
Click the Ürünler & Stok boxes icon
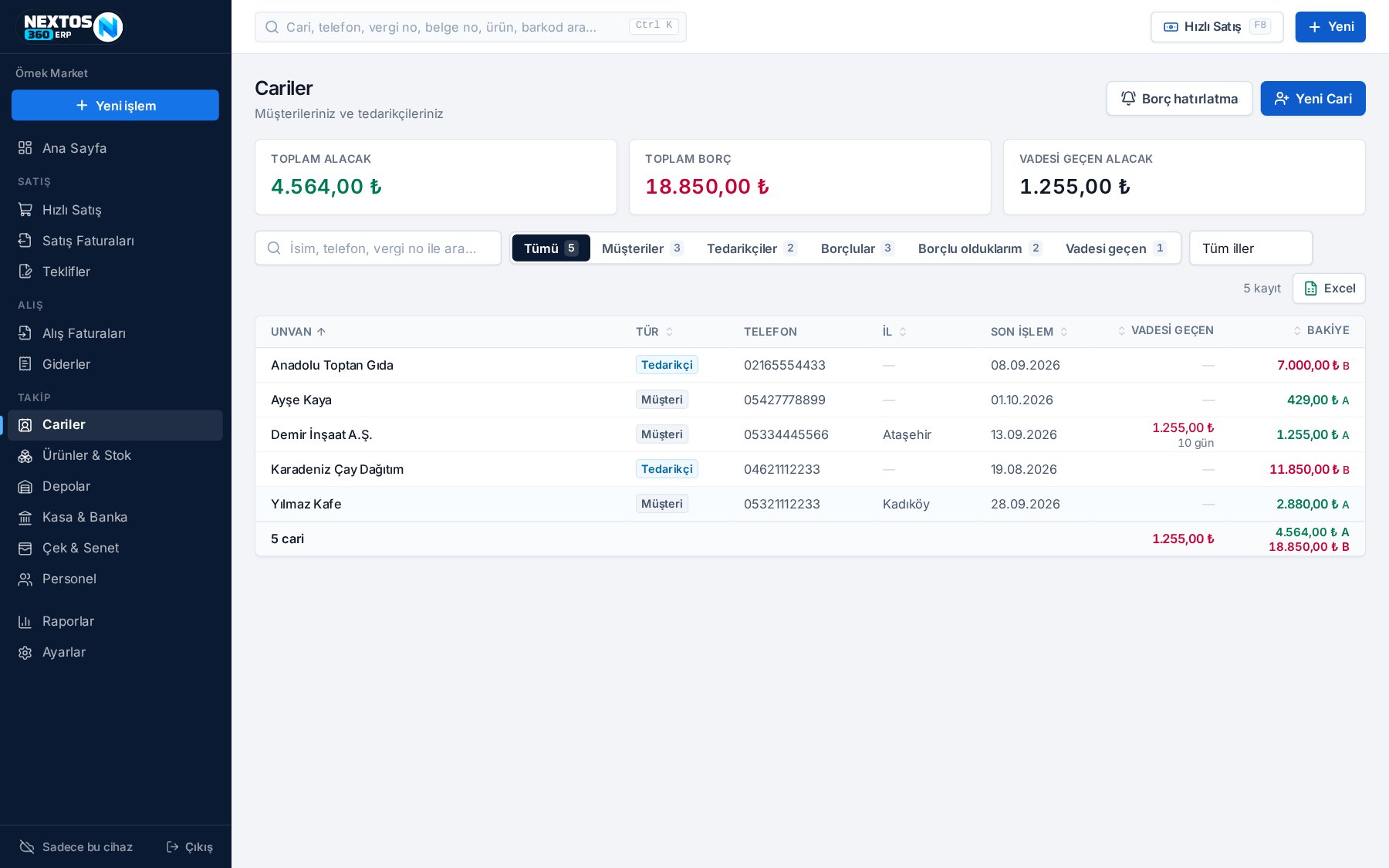(x=25, y=456)
